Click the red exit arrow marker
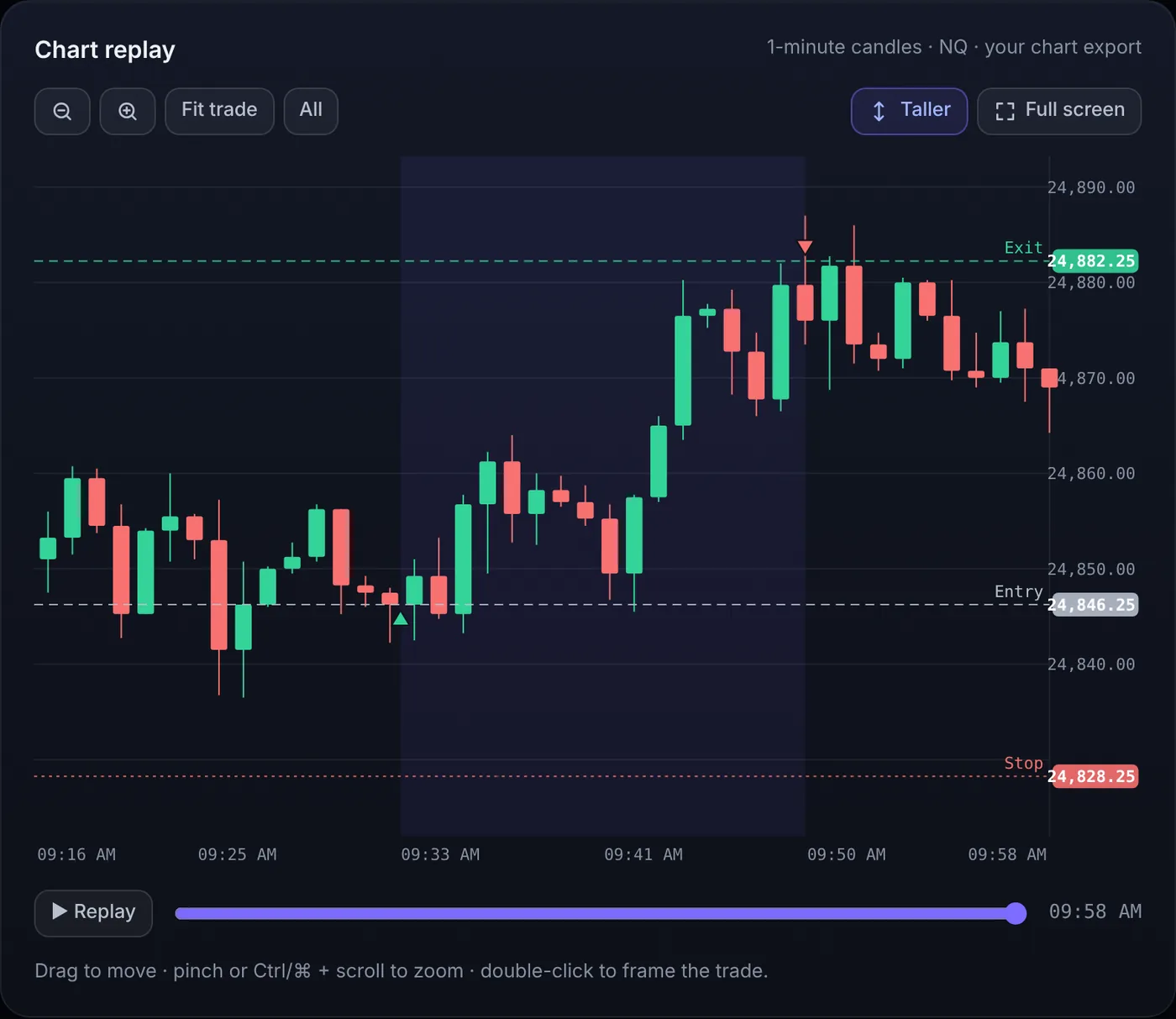Viewport: 1176px width, 1019px height. coord(805,247)
